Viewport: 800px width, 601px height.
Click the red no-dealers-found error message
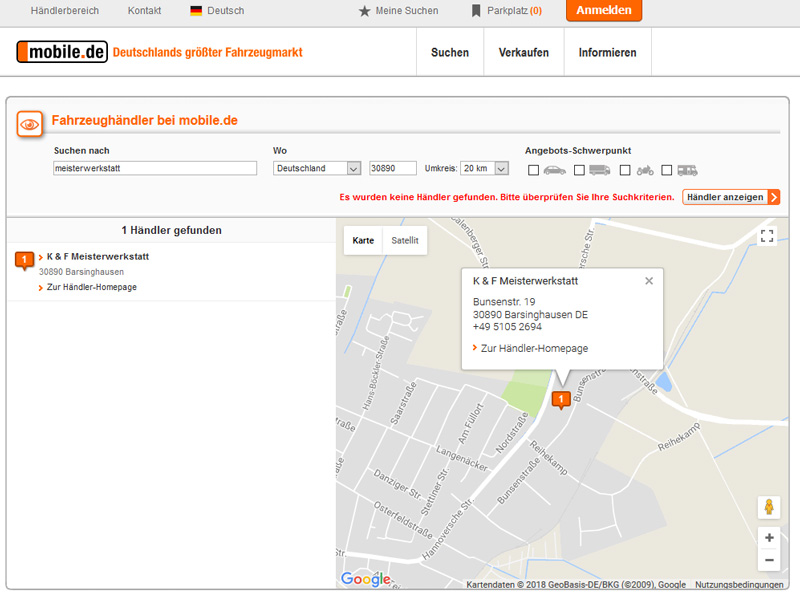507,197
